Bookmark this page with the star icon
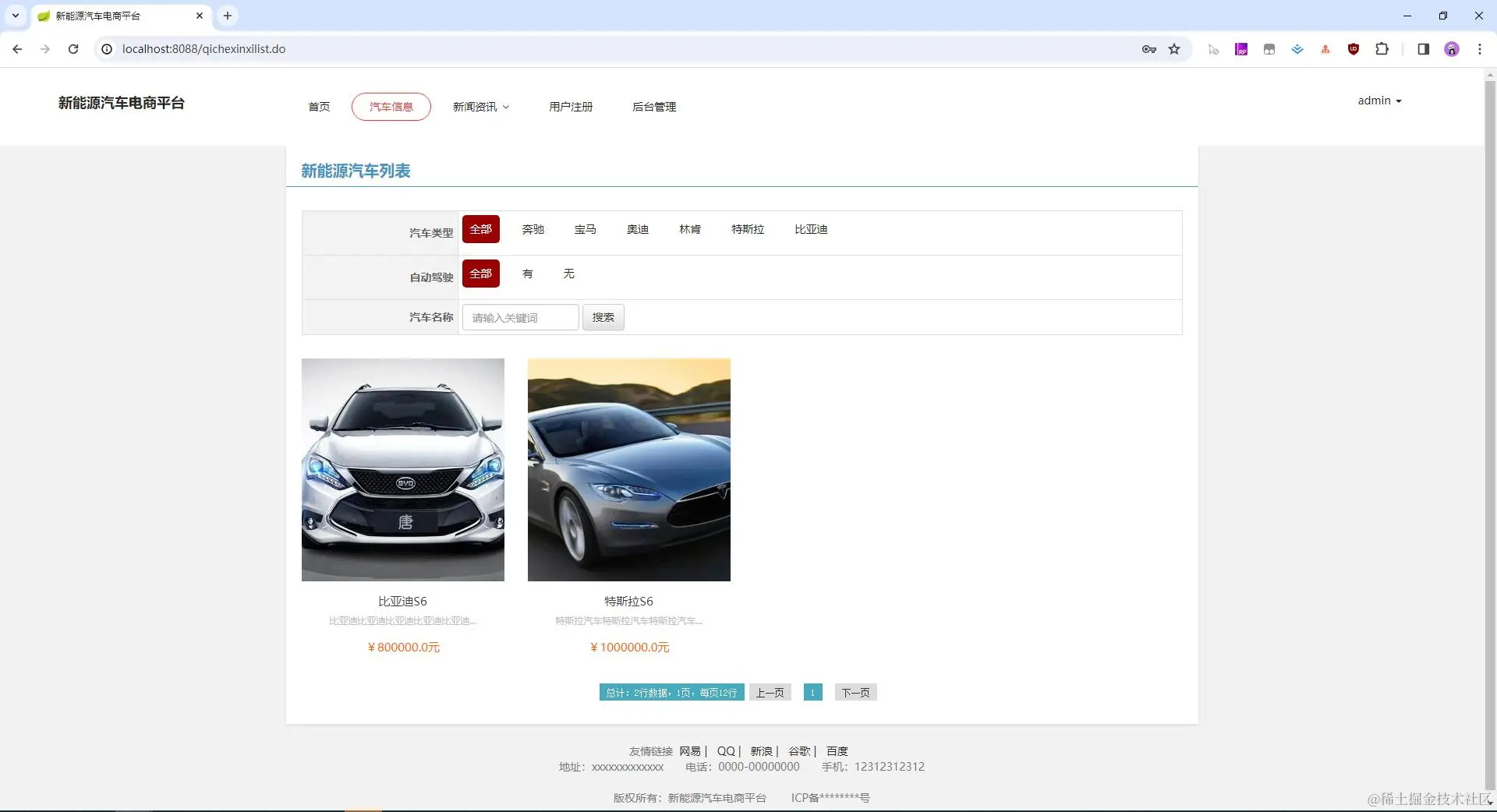The width and height of the screenshot is (1497, 812). coord(1174,49)
